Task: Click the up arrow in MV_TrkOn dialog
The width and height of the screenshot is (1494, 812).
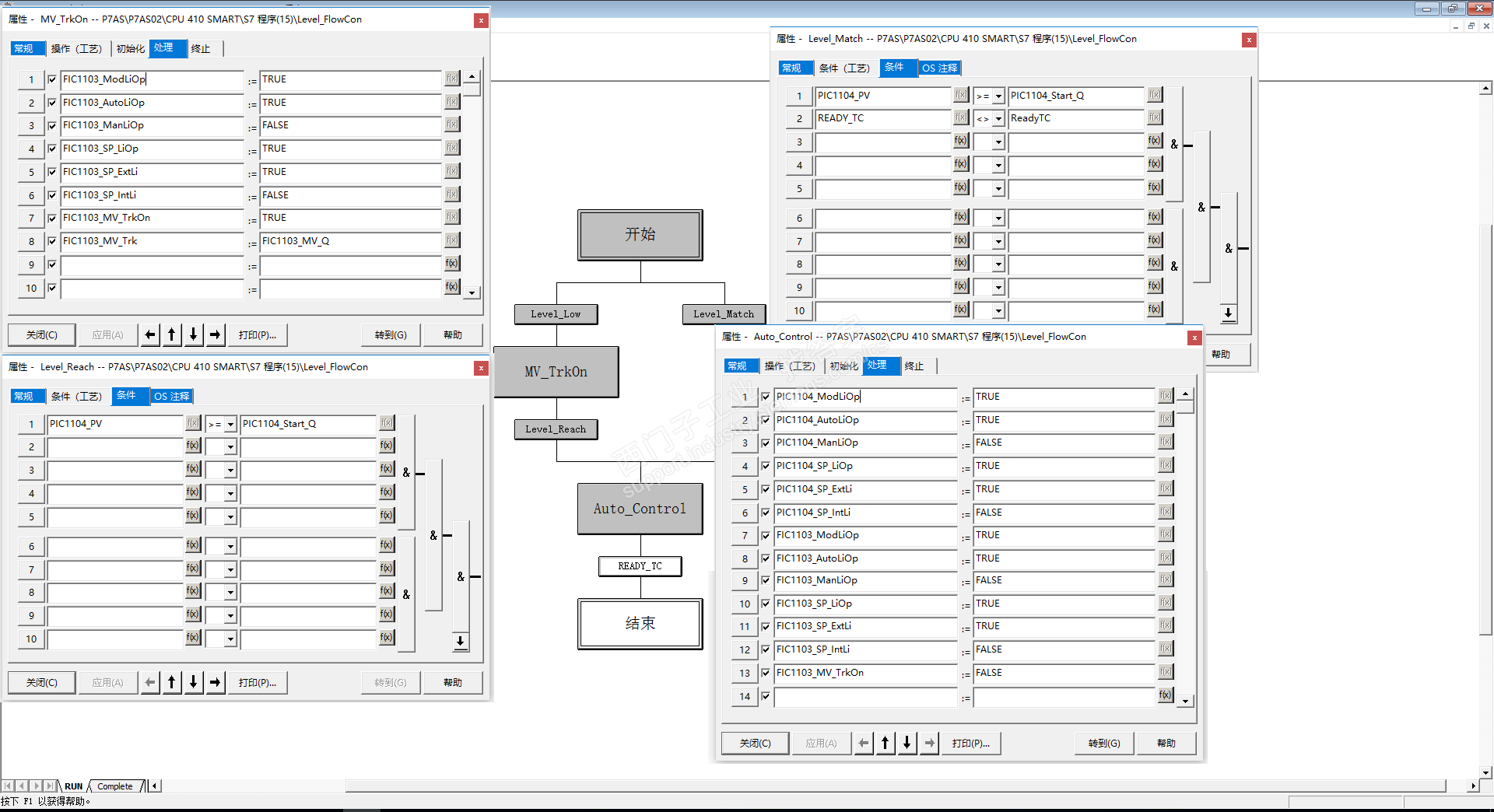Action: [172, 335]
